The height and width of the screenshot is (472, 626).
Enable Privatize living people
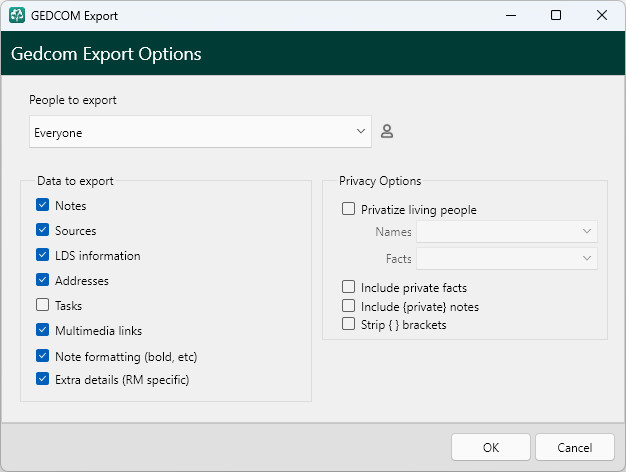point(348,208)
